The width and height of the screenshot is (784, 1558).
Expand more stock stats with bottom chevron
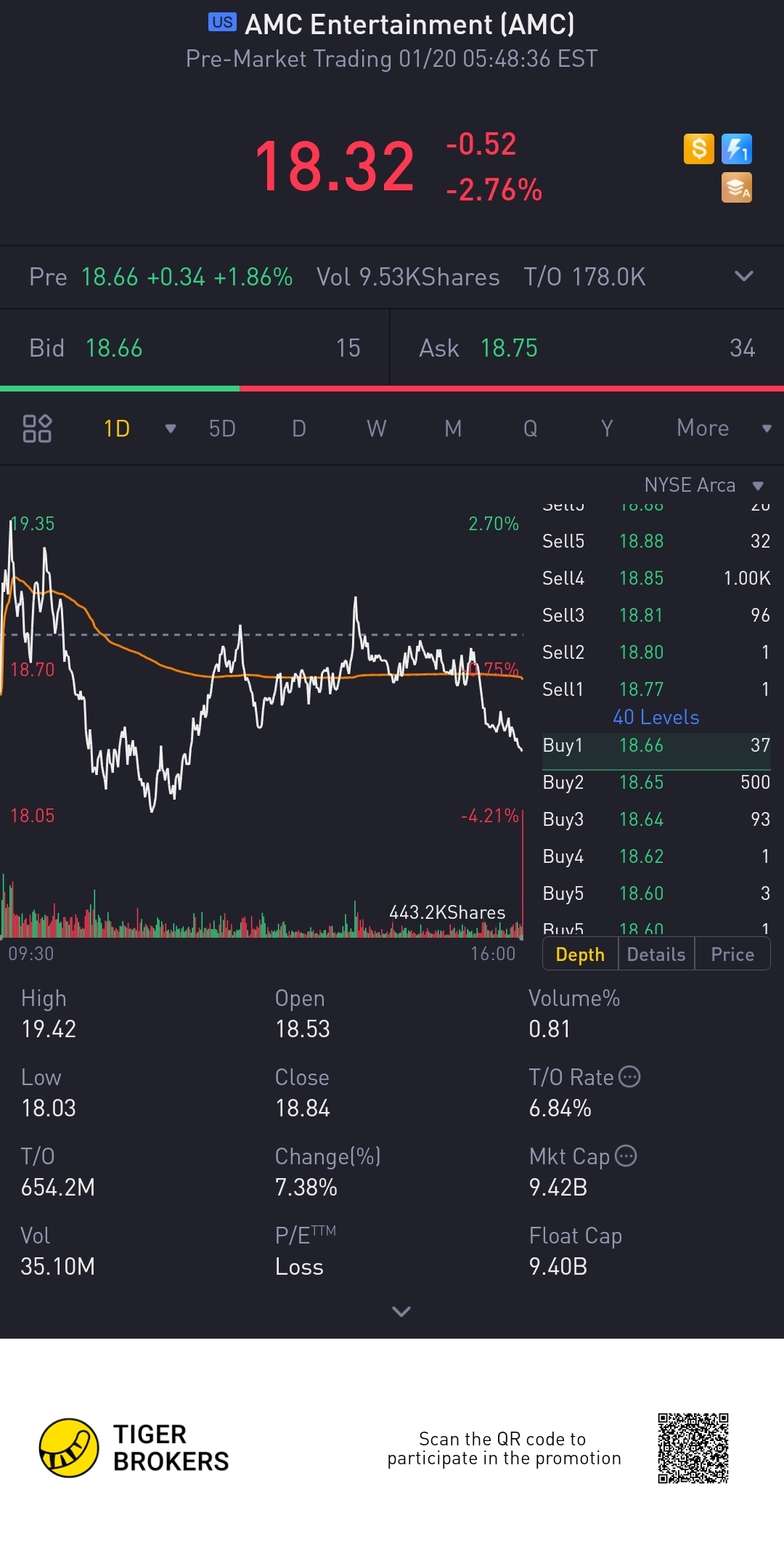click(x=401, y=1311)
